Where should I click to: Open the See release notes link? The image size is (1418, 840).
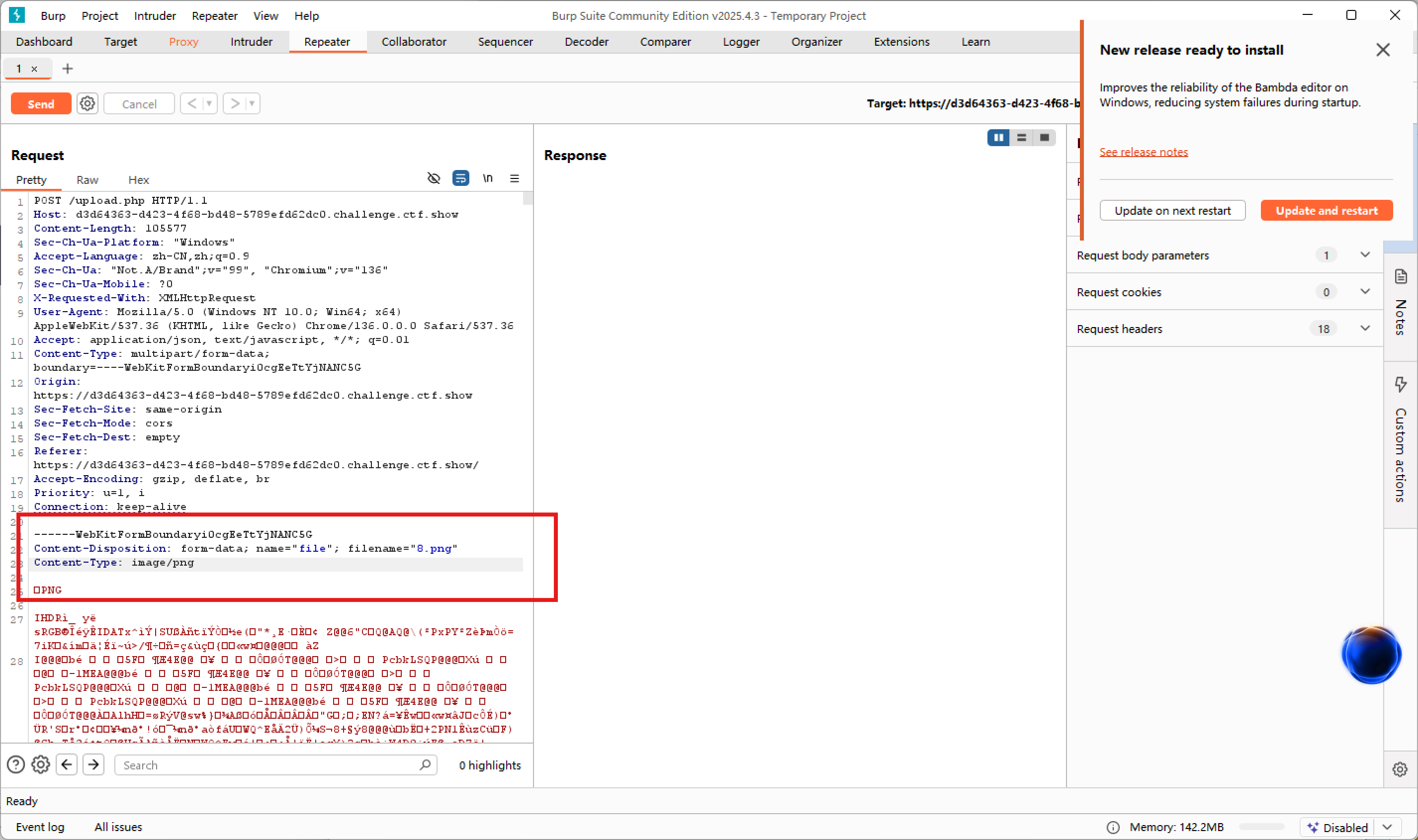(x=1144, y=152)
